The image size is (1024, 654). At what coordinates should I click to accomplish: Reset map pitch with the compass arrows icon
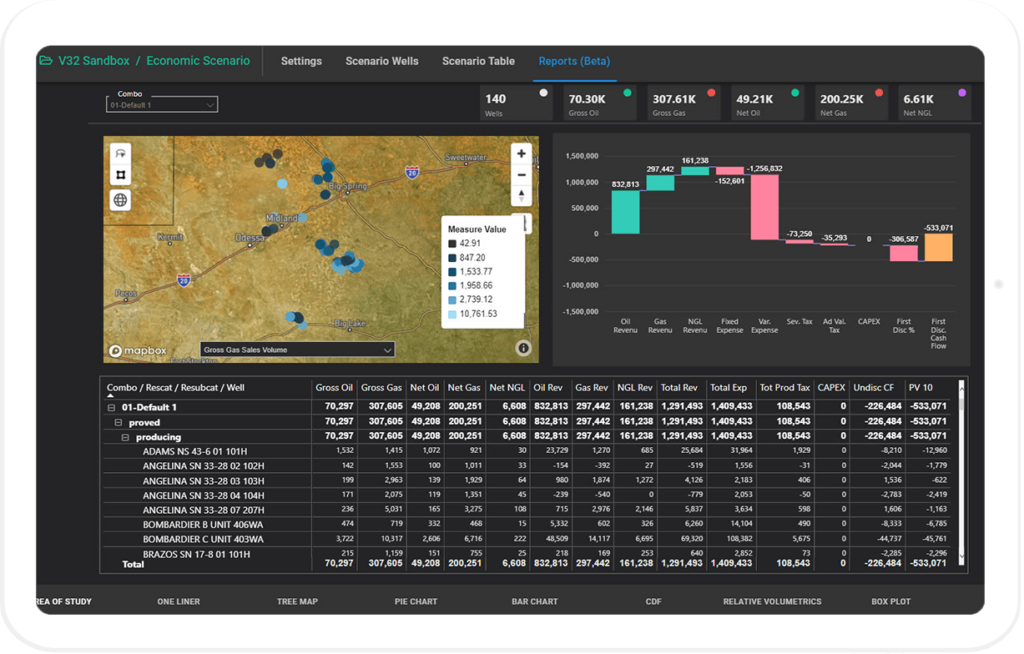[x=520, y=196]
